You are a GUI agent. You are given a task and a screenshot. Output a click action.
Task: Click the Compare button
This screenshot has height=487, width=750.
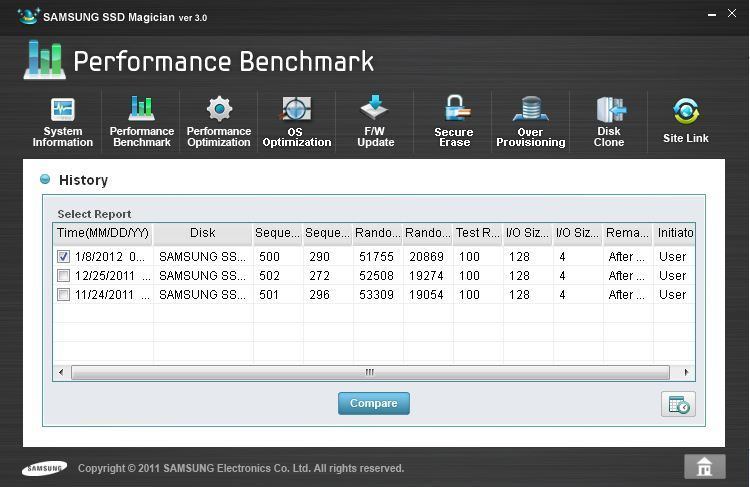374,403
